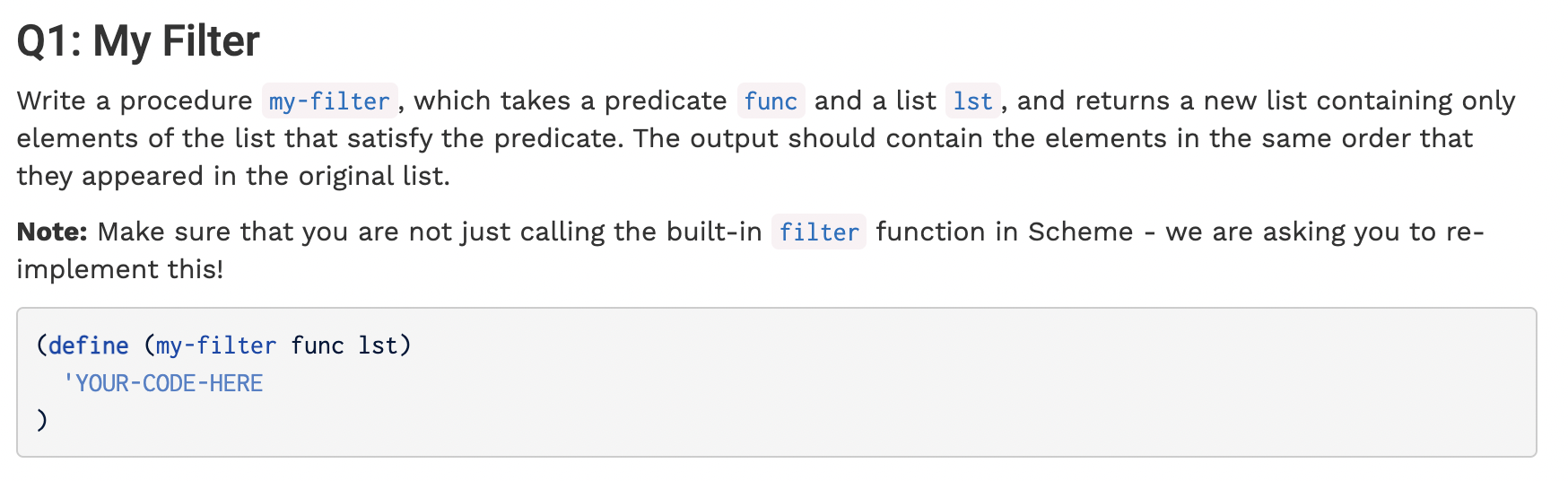Click the my-filter inline code term
Viewport: 1568px width, 481px height.
[330, 101]
